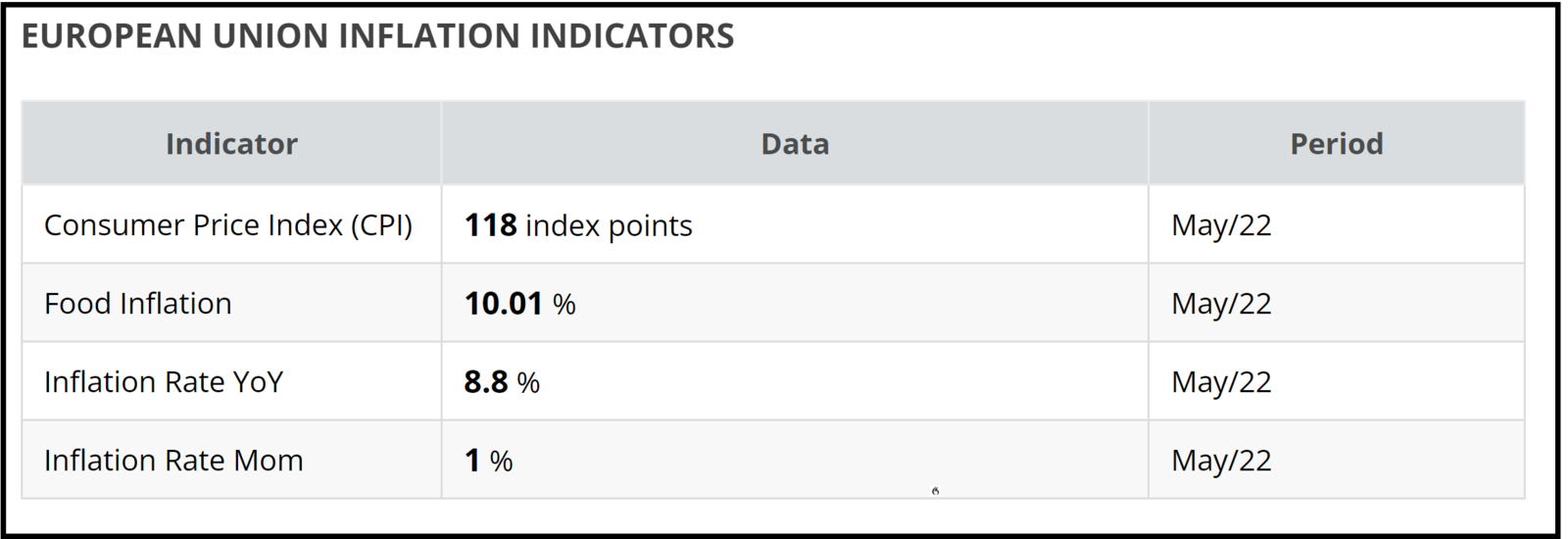Screen dimensions: 1568x539
Task: Click the "index points" unit text
Action: [609, 226]
